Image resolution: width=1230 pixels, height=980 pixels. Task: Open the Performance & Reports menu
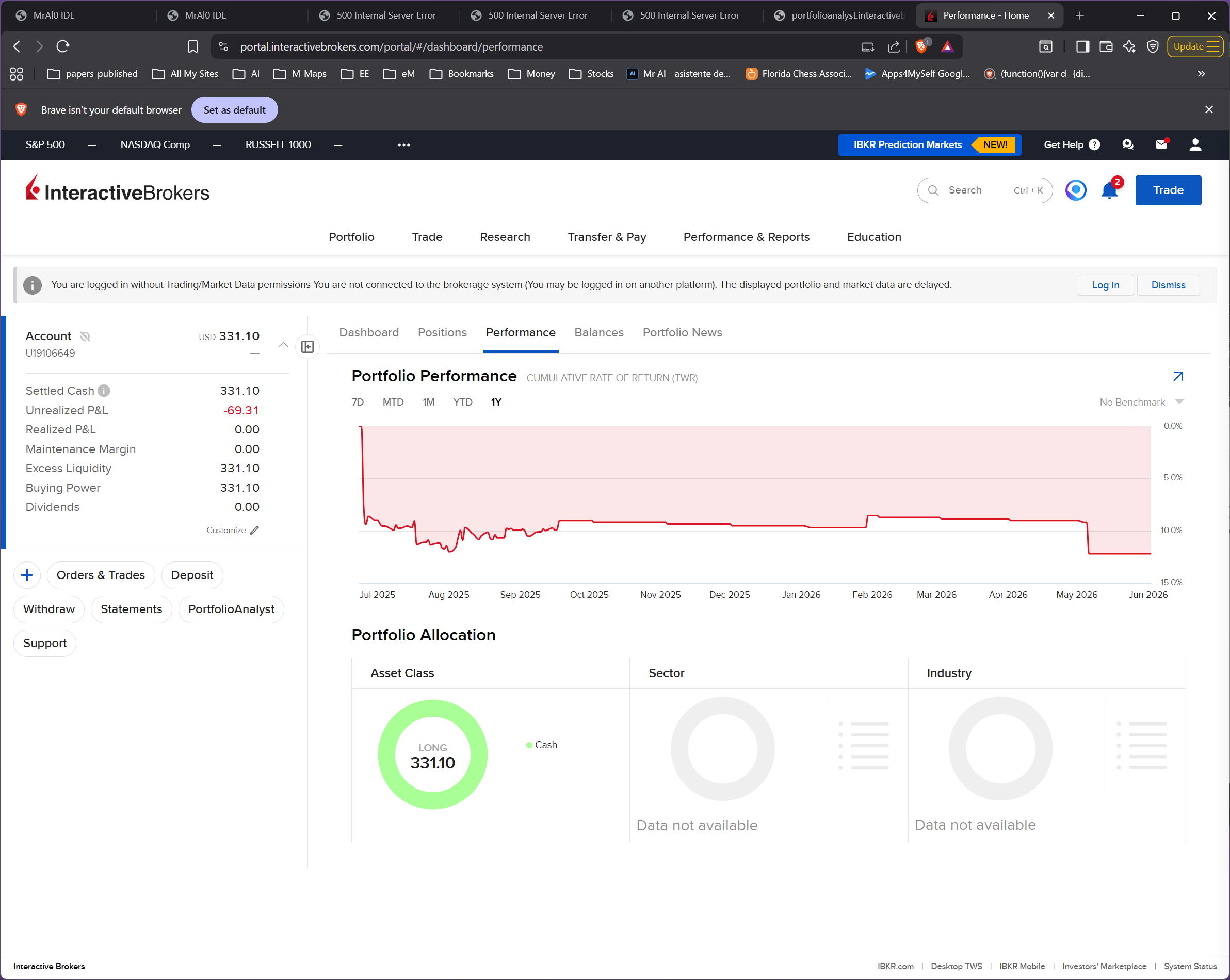coord(746,237)
